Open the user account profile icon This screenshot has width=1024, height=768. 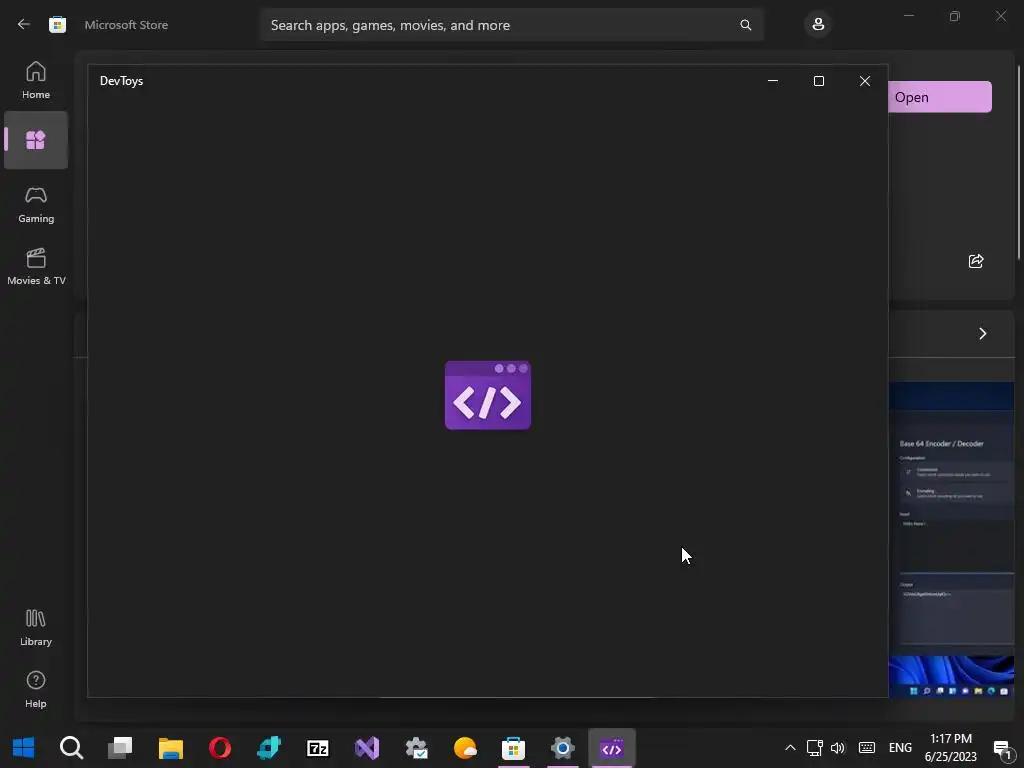(x=818, y=25)
